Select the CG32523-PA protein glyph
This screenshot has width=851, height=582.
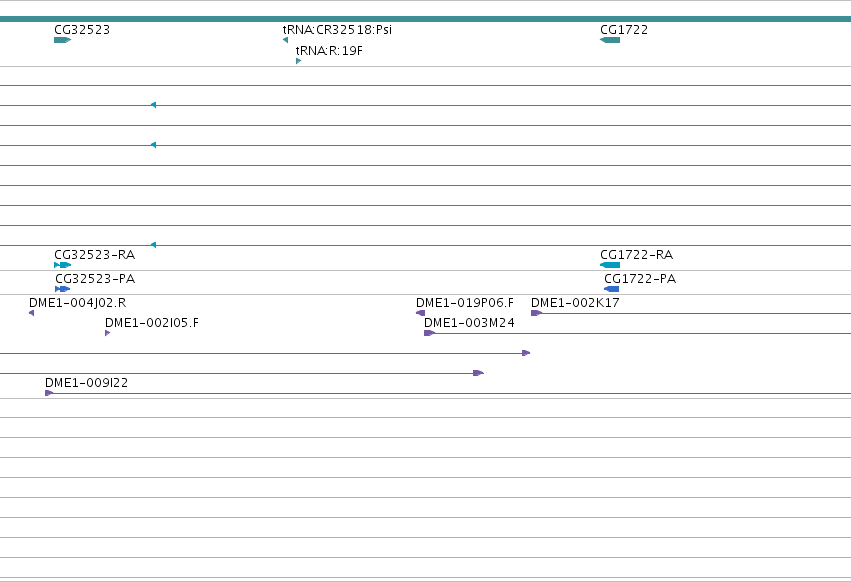(63, 289)
